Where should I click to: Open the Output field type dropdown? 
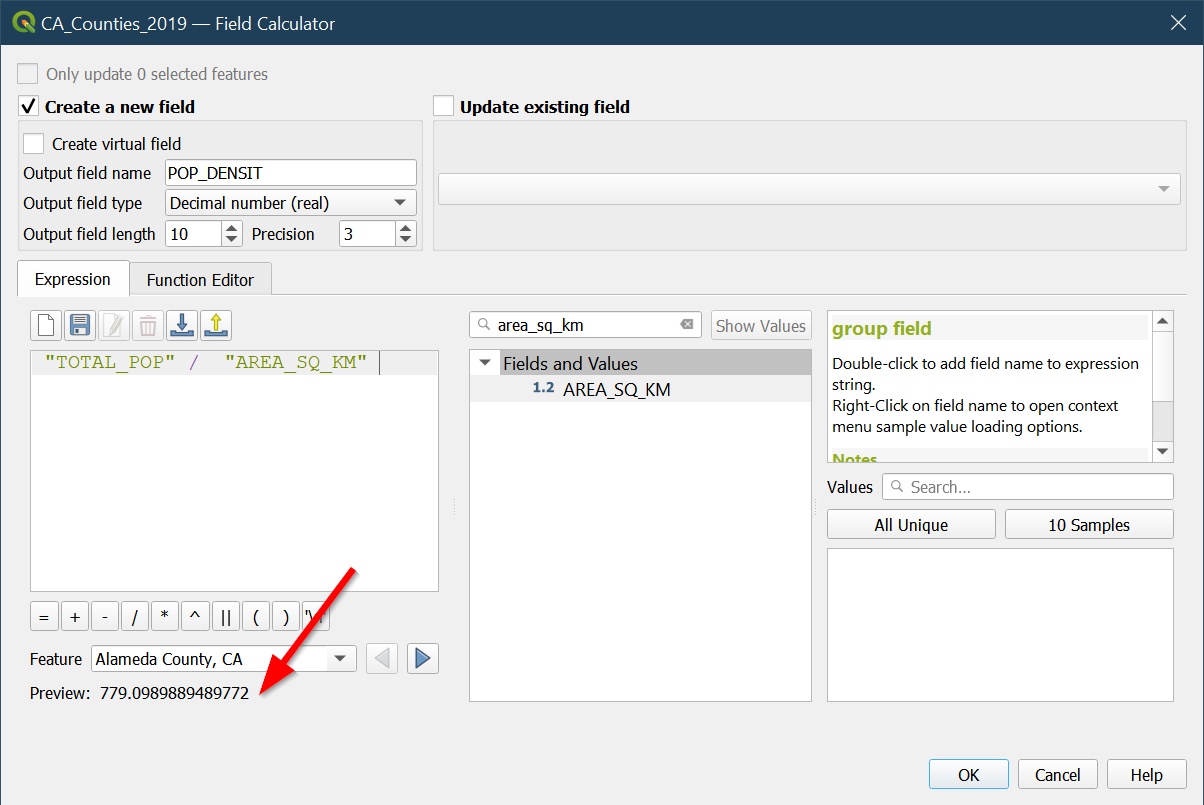(x=290, y=203)
